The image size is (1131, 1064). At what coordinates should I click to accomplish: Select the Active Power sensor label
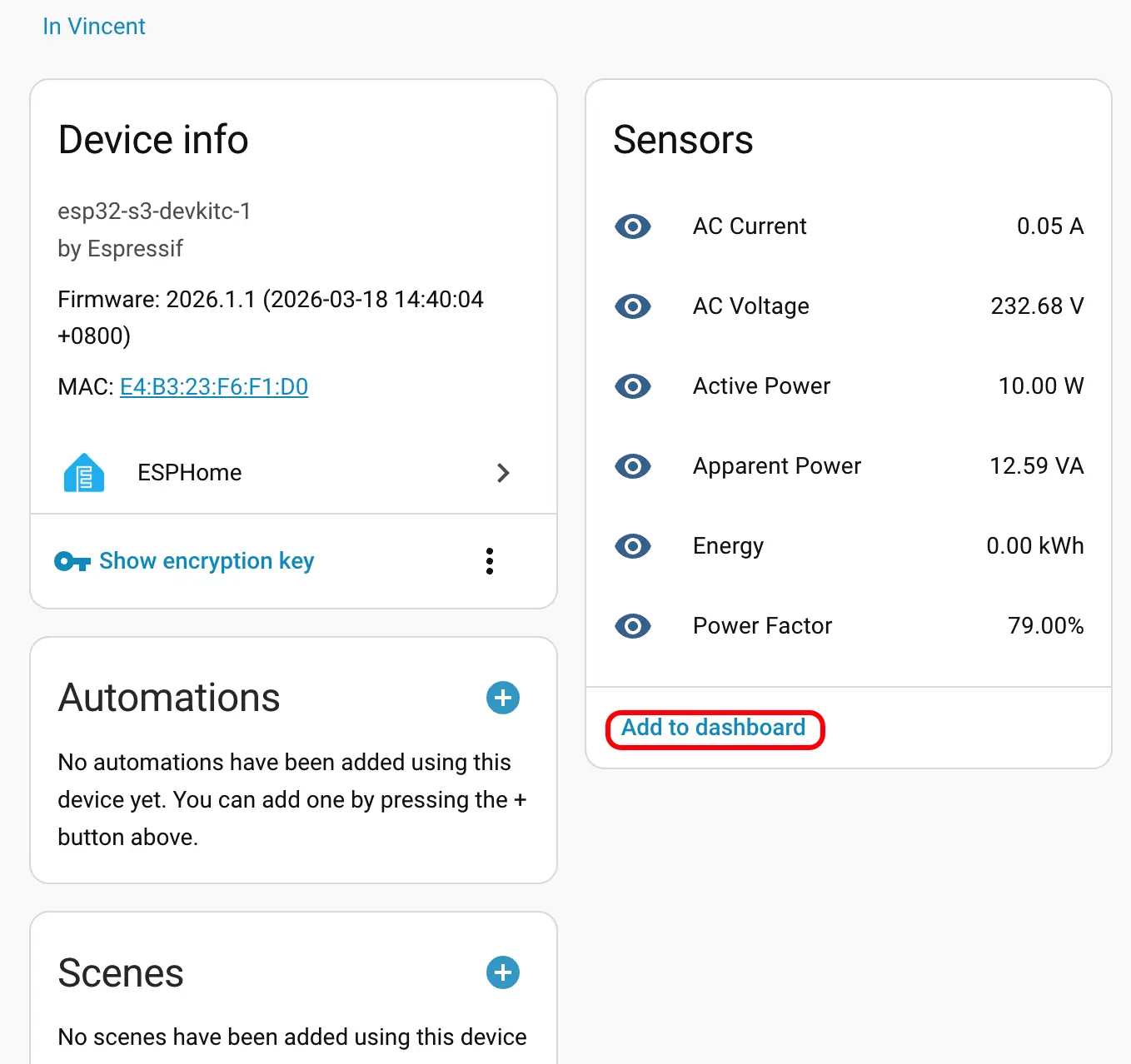click(761, 386)
